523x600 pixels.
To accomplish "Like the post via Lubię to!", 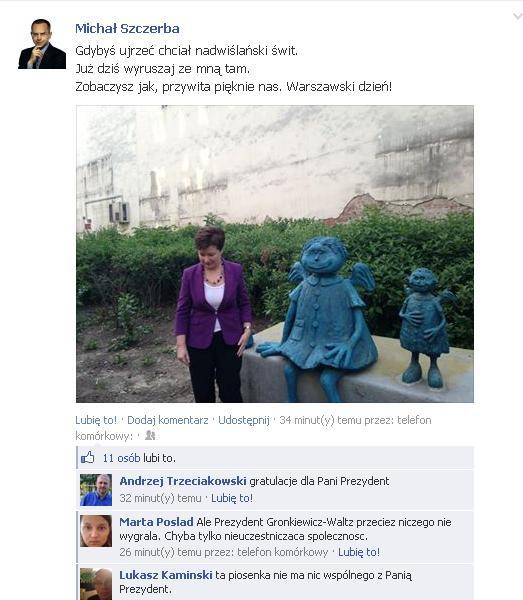I will point(96,420).
